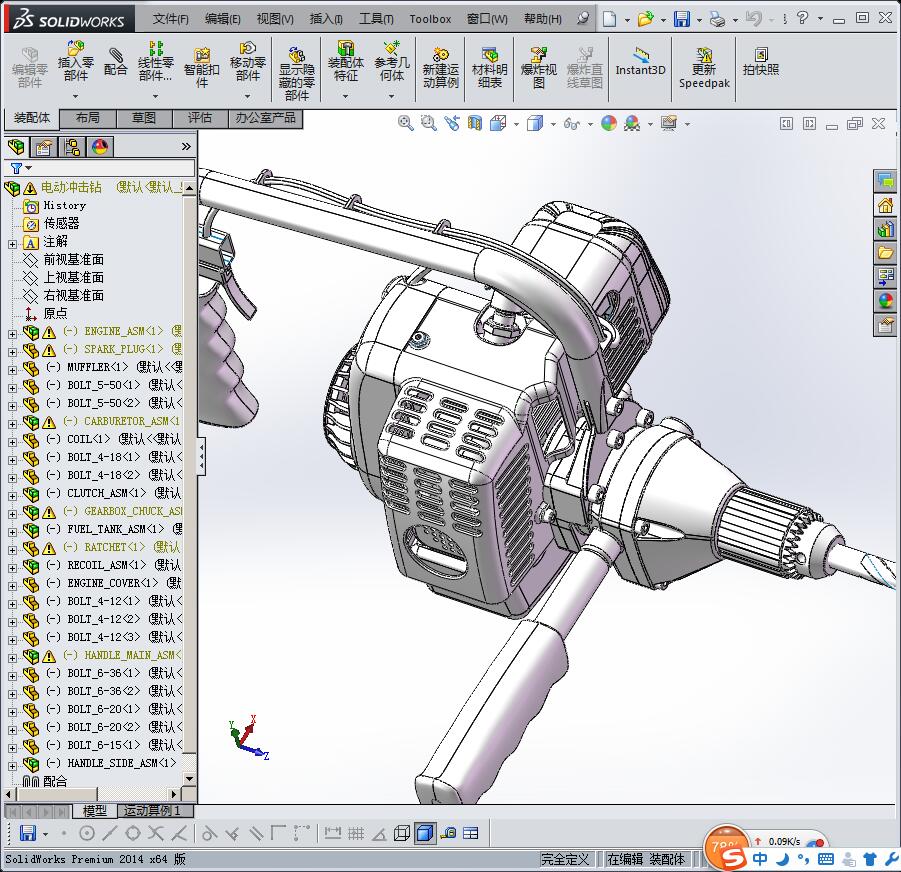Click the Instant3D icon
The image size is (901, 872).
tap(640, 61)
